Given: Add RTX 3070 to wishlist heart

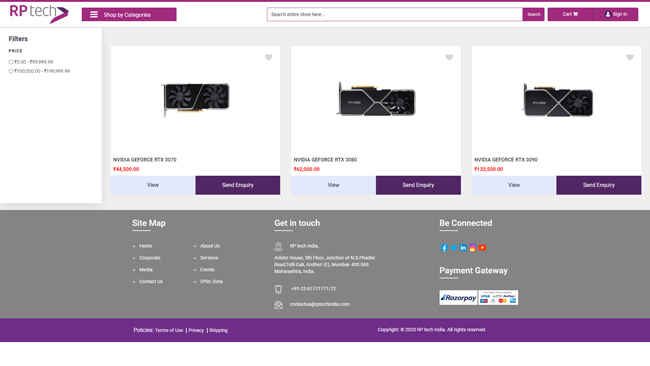Looking at the screenshot, I should point(269,57).
